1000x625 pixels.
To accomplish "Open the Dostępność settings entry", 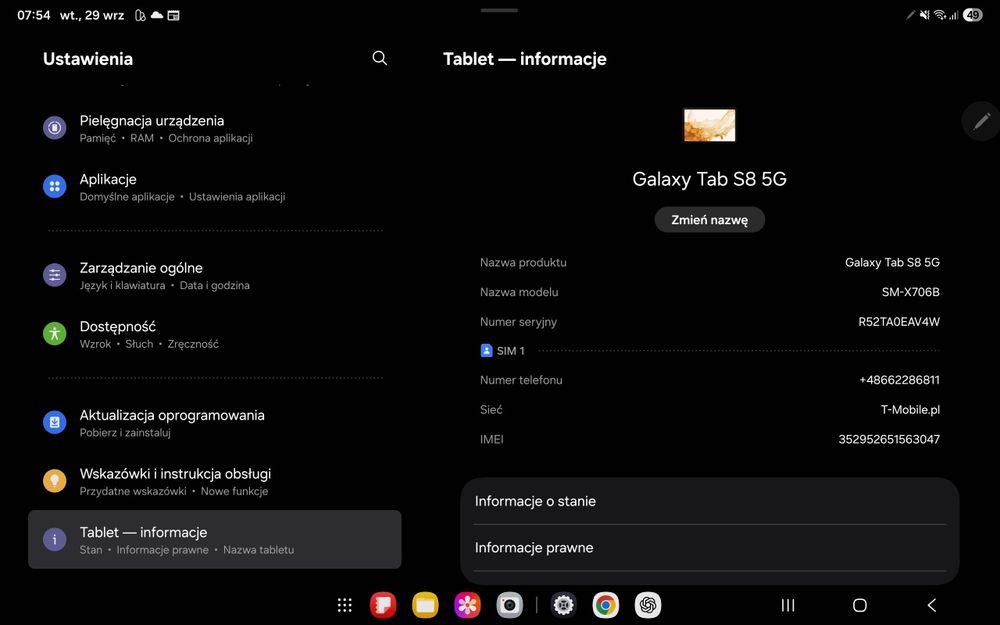I will coord(214,334).
